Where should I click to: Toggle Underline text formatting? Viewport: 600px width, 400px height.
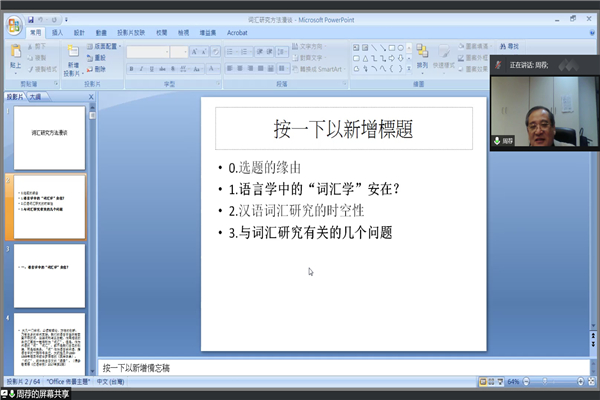click(x=152, y=68)
